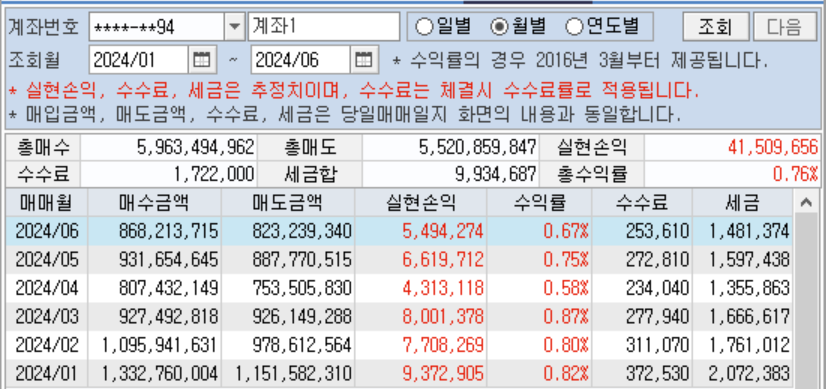
Task: Click total fee value 1,722,000
Action: tap(169, 173)
